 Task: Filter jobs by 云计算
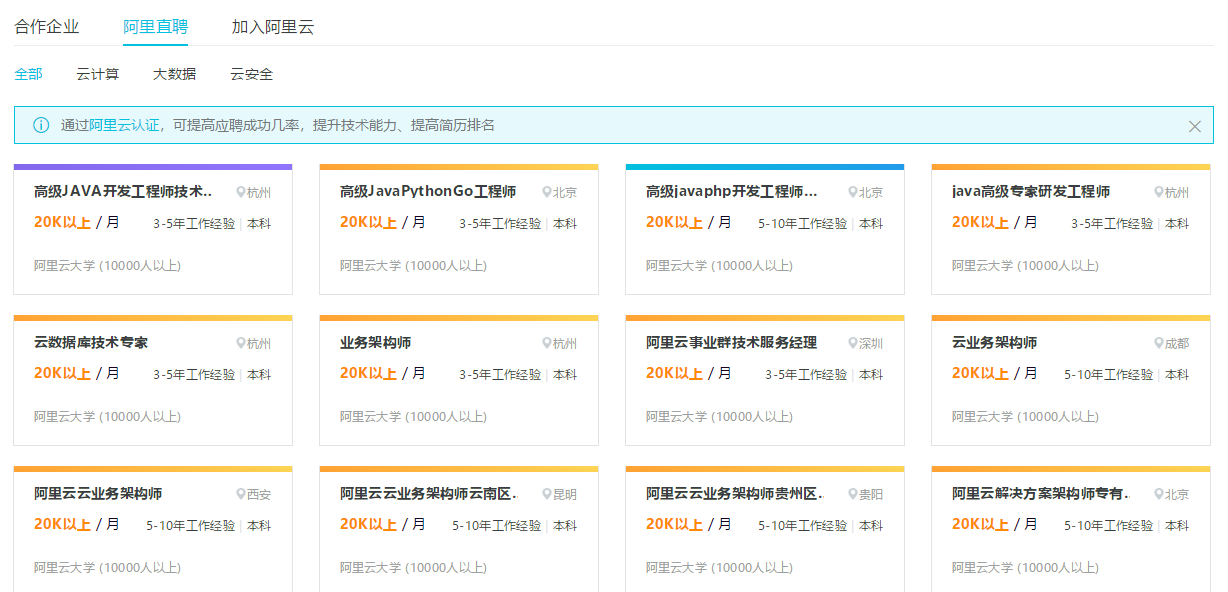click(98, 74)
